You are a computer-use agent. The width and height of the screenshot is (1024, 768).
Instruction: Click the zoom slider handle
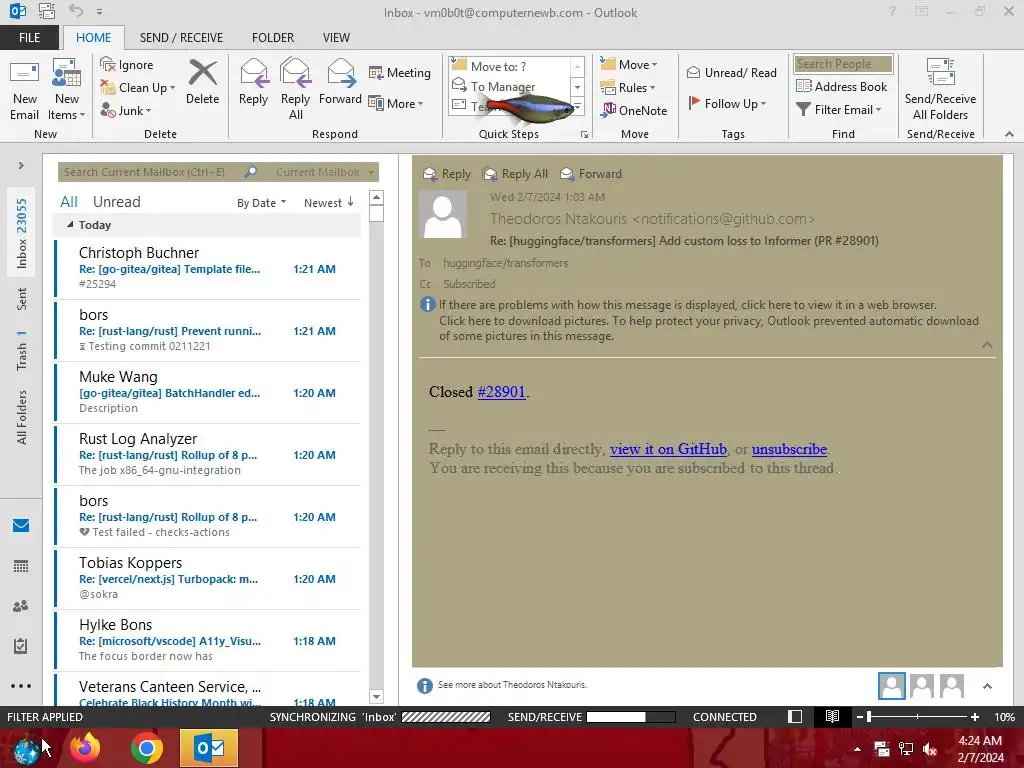tap(869, 717)
